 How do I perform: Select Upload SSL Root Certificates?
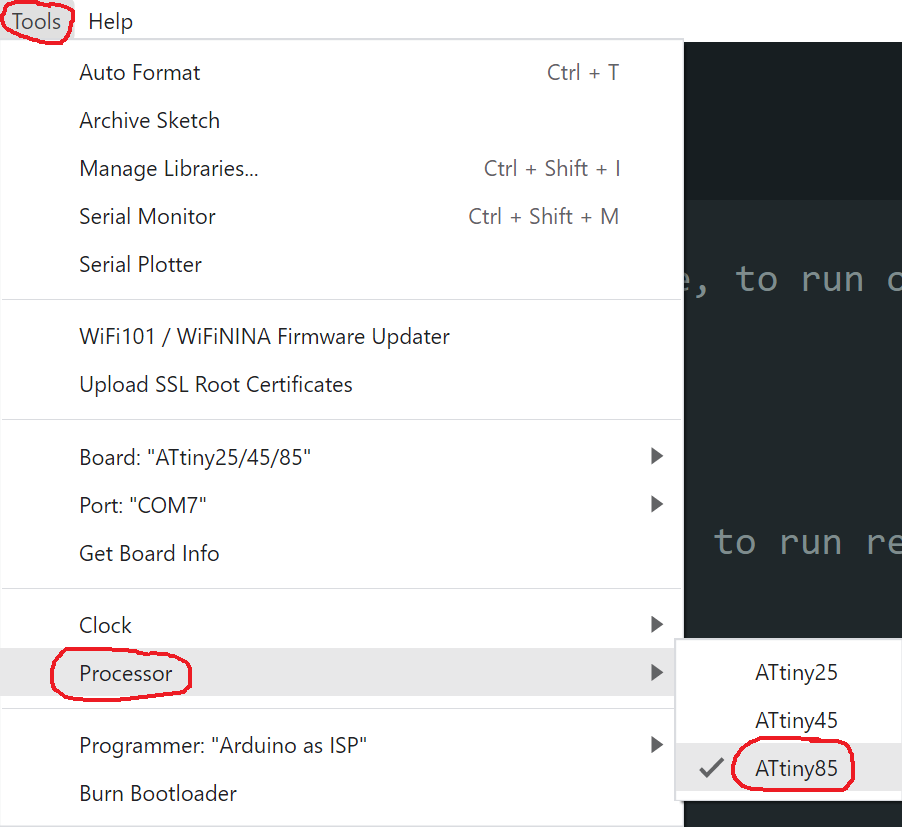pos(216,385)
